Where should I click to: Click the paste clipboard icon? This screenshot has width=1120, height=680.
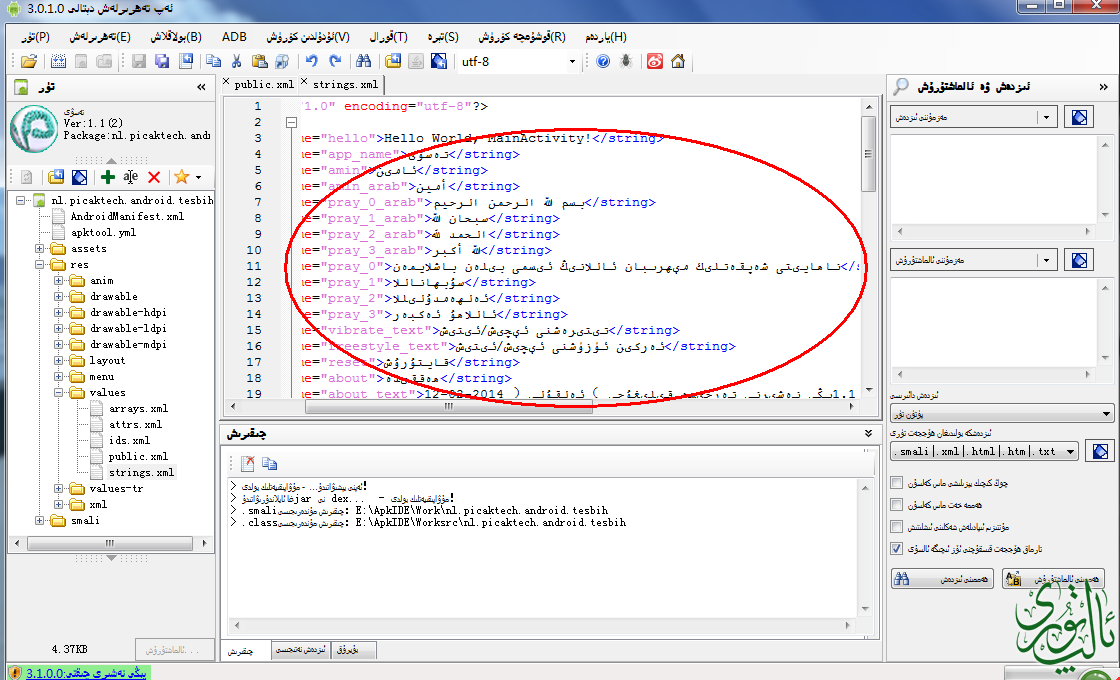coord(259,61)
